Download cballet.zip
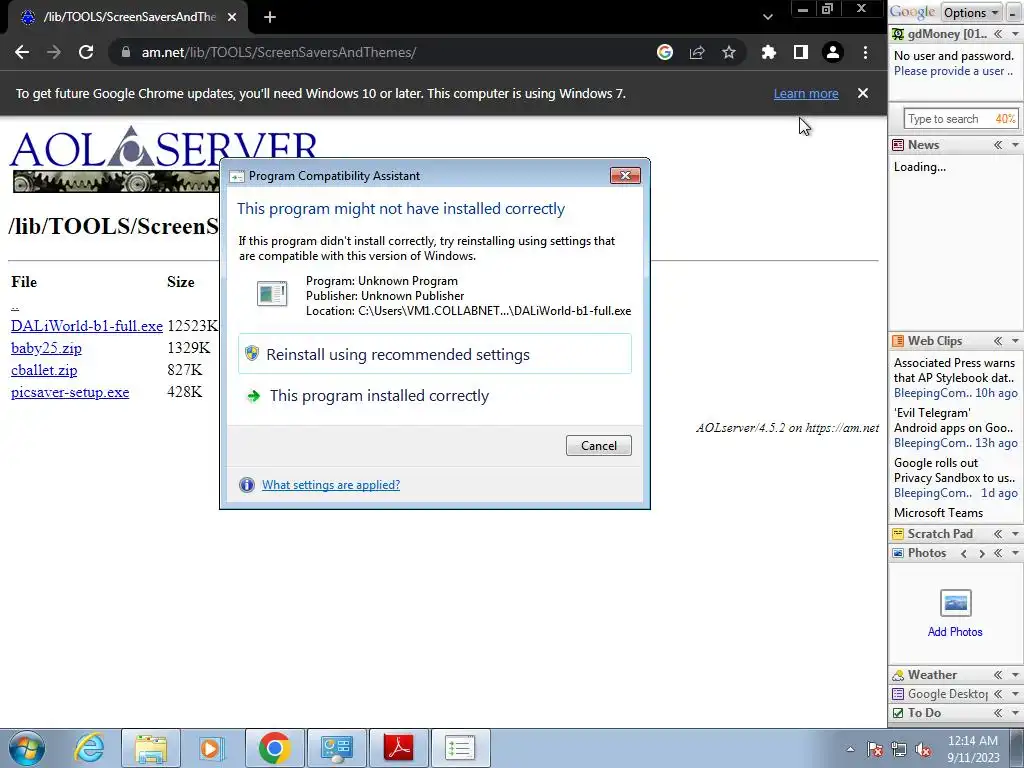 click(x=44, y=370)
